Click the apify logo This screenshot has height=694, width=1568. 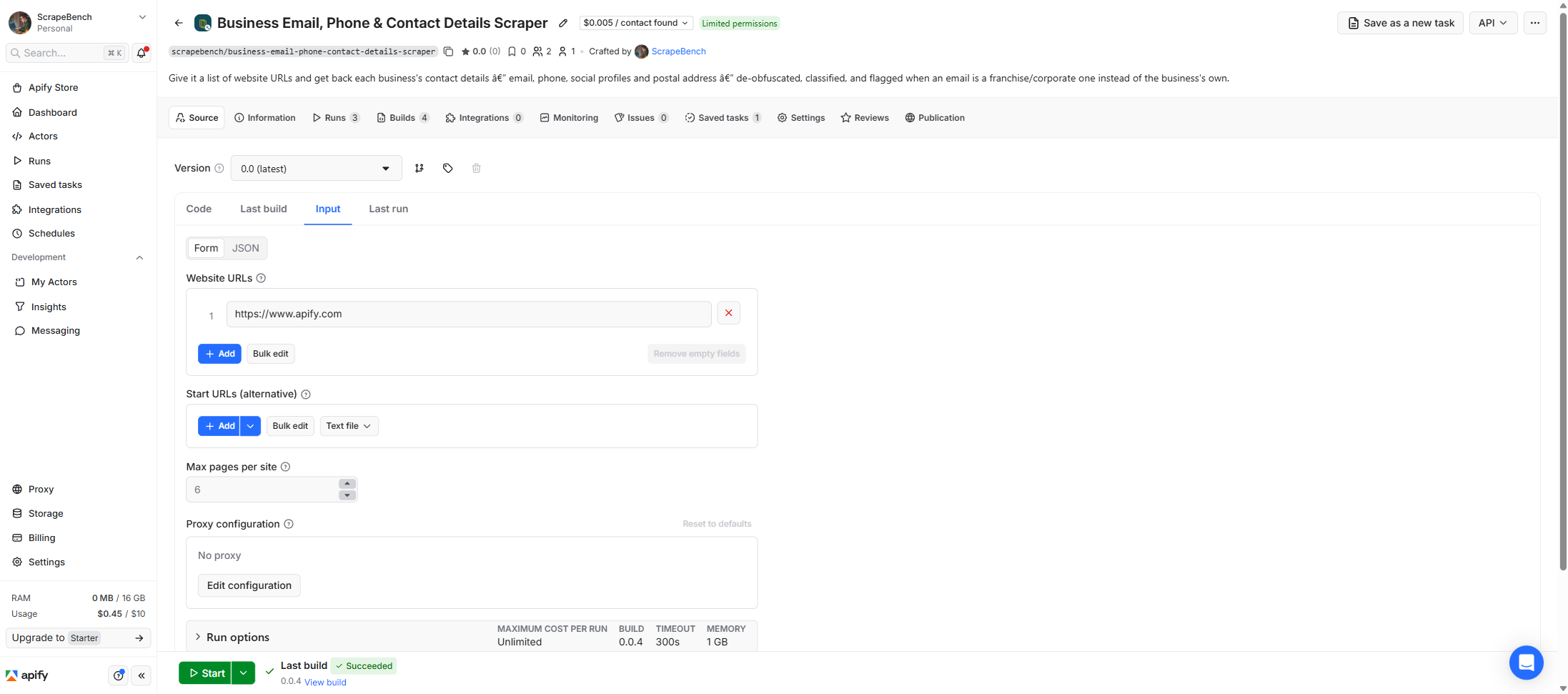pyautogui.click(x=27, y=675)
